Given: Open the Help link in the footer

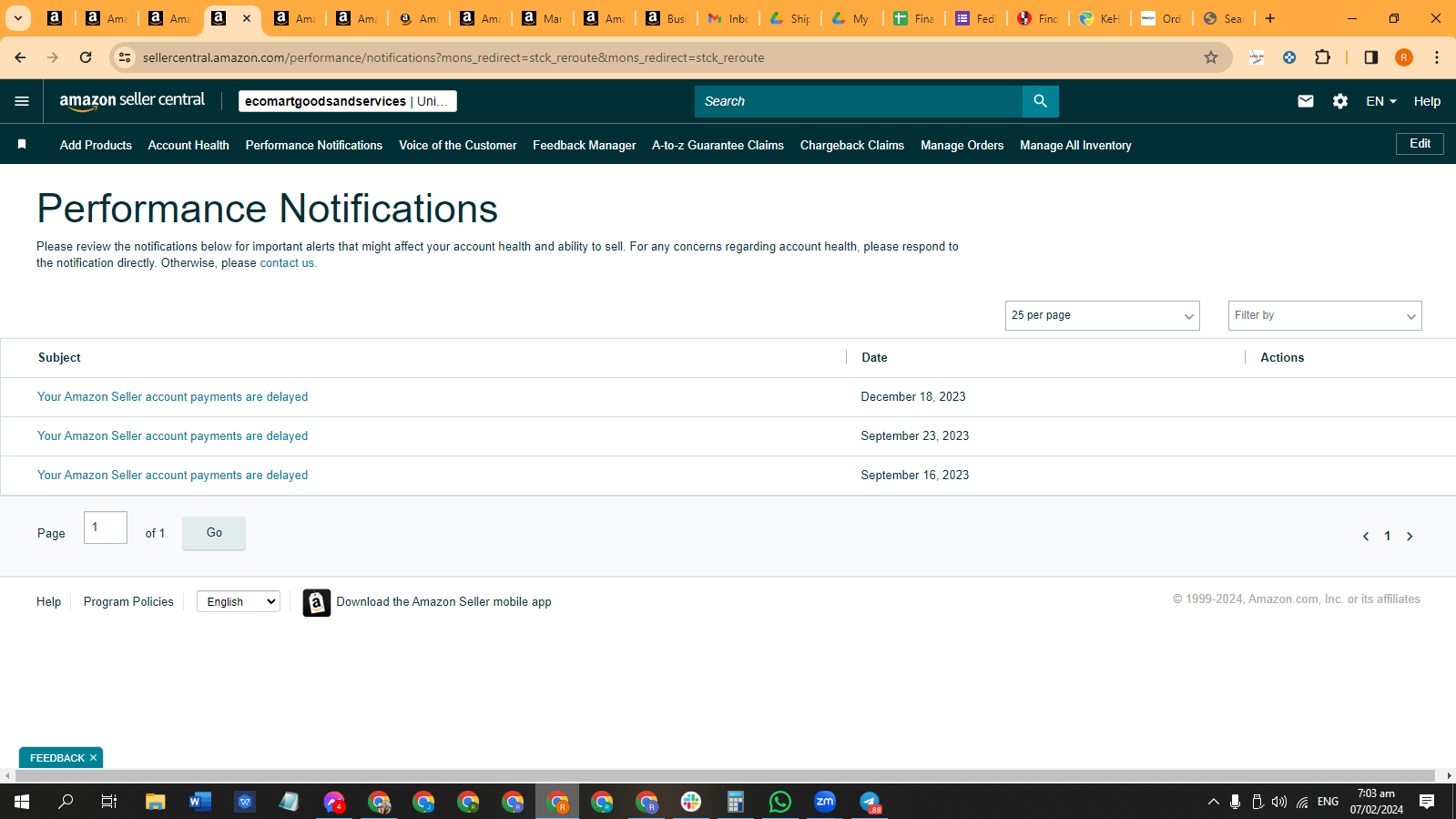Looking at the screenshot, I should [49, 602].
